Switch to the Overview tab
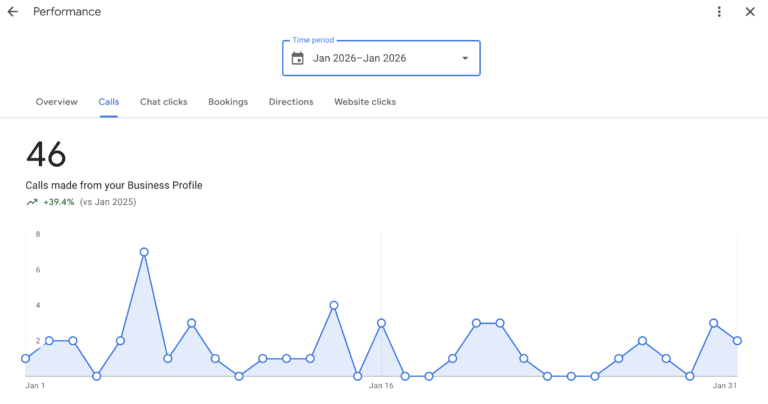Screen dimensions: 768x404 click(57, 102)
